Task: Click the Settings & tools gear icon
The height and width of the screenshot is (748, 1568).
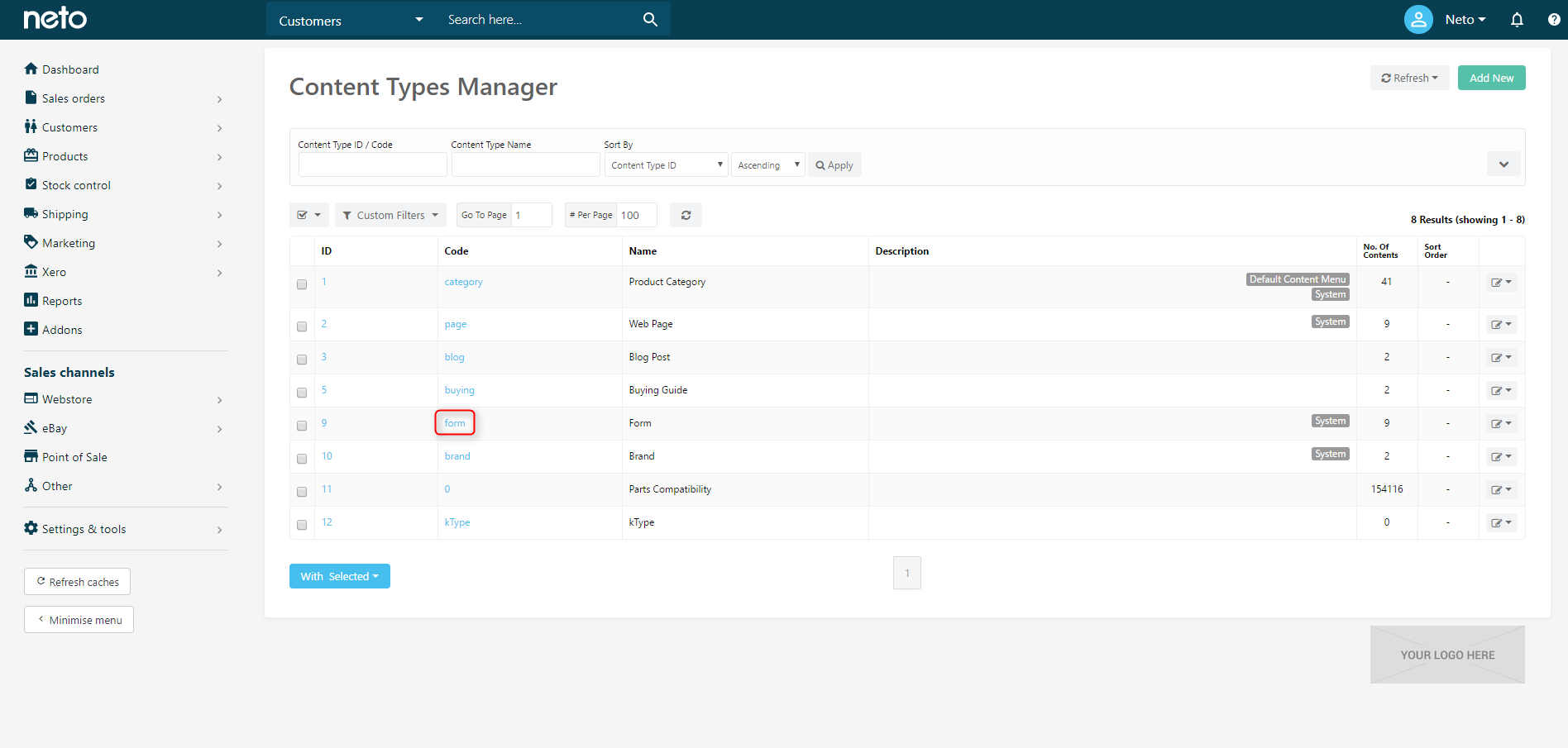Action: 31,528
